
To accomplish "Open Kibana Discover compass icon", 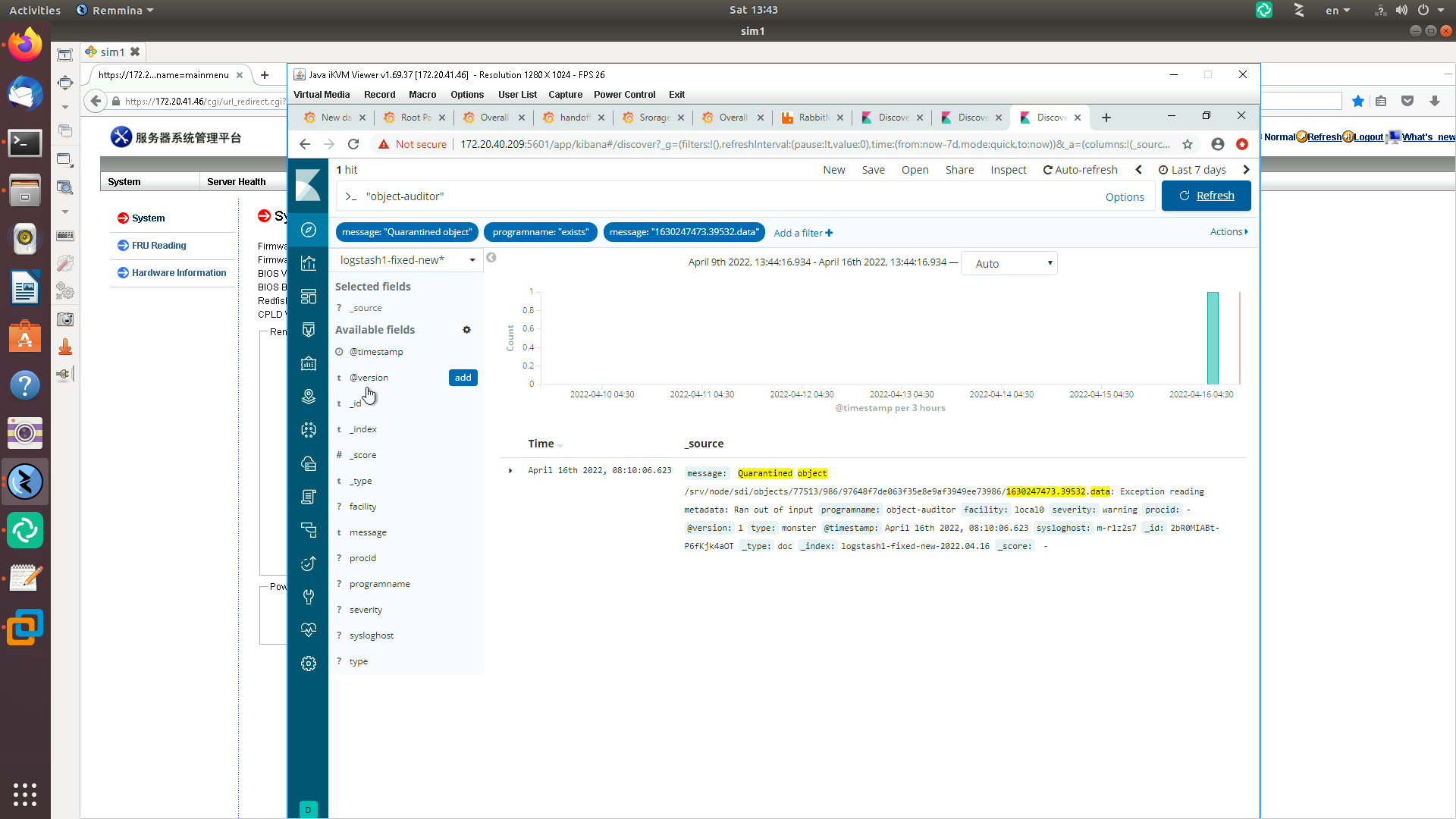I will click(308, 230).
